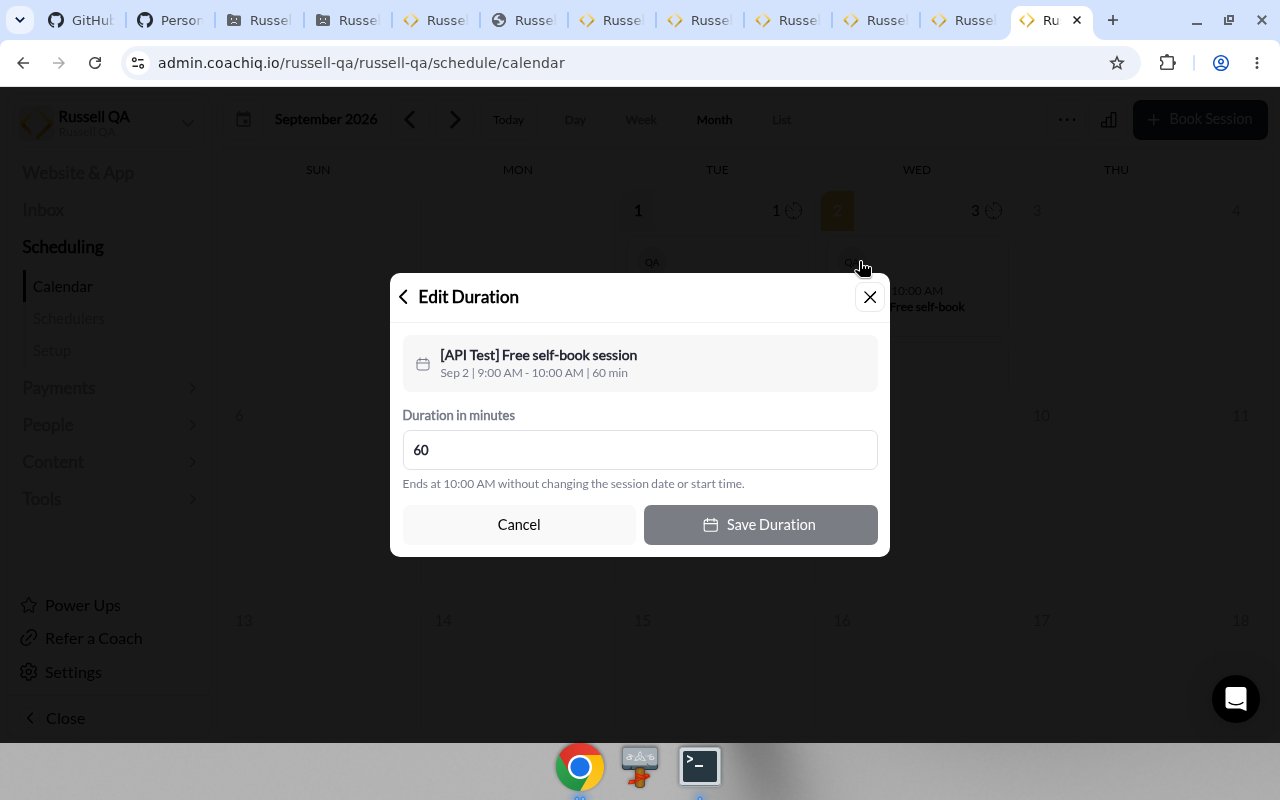This screenshot has height=800, width=1280.
Task: Expand the Payments section
Action: click(110, 388)
